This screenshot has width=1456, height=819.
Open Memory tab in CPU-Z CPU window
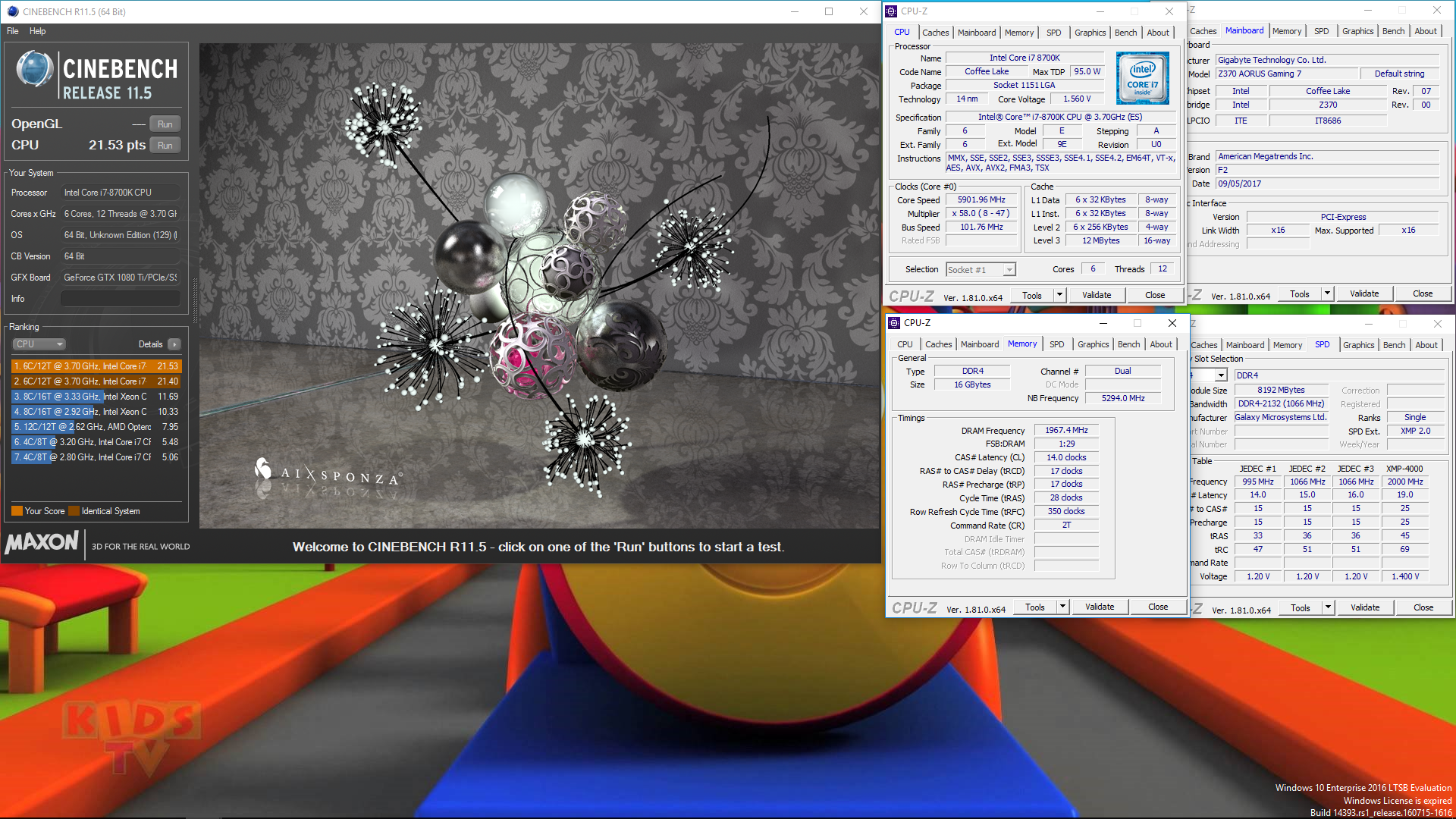1019,33
